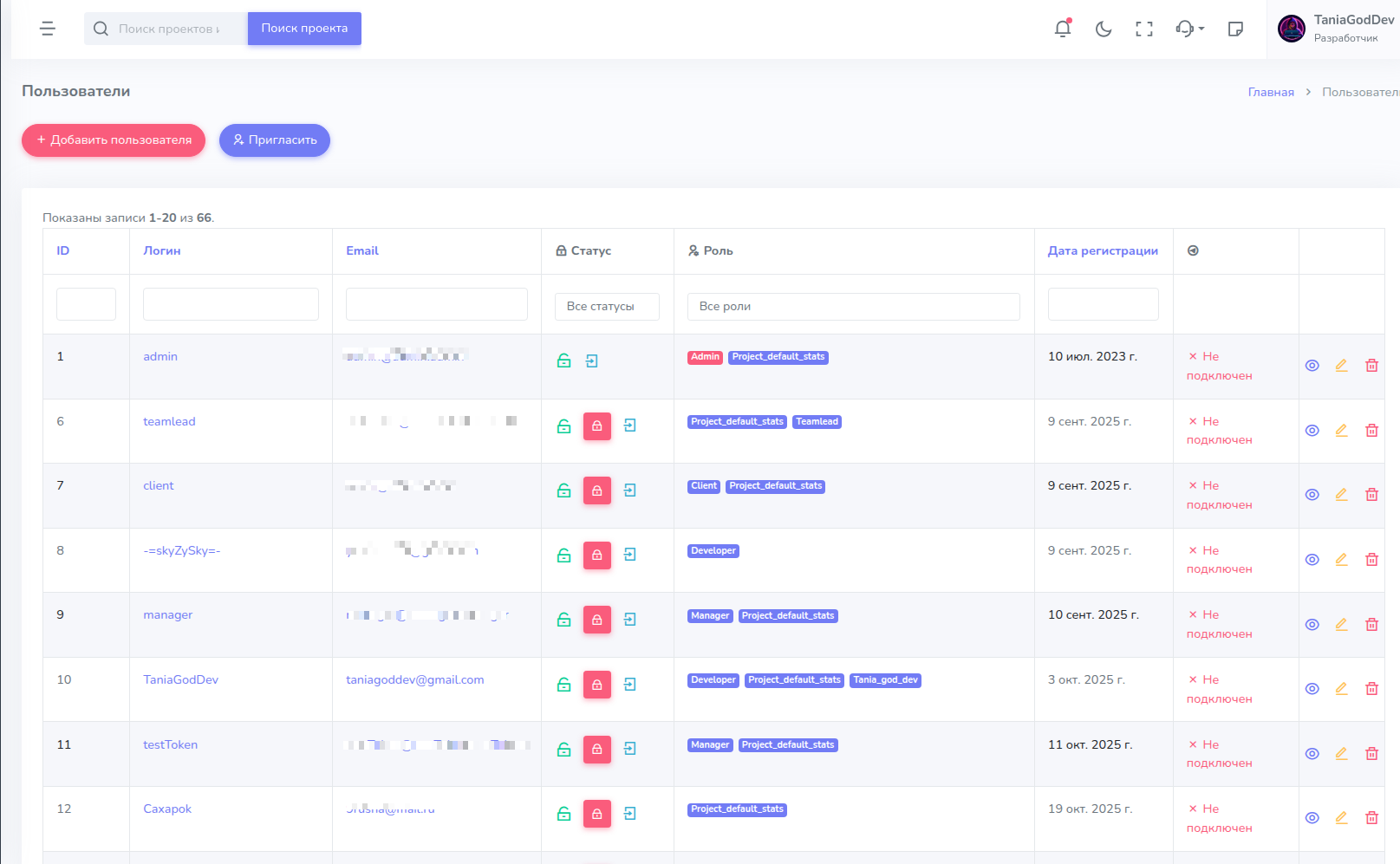
Task: Log in as teamlead icon
Action: point(630,426)
